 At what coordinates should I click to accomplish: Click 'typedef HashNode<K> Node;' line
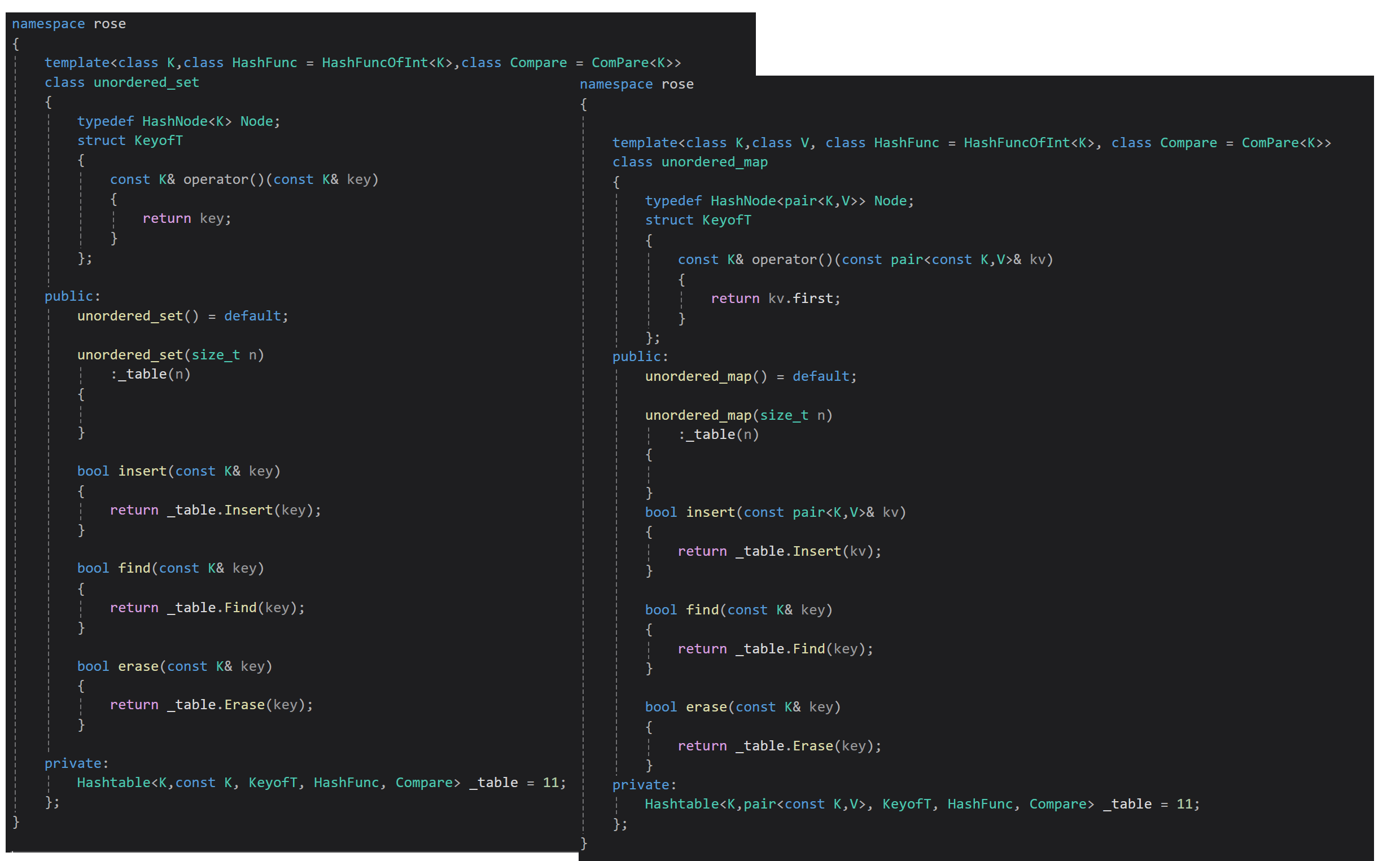[178, 121]
